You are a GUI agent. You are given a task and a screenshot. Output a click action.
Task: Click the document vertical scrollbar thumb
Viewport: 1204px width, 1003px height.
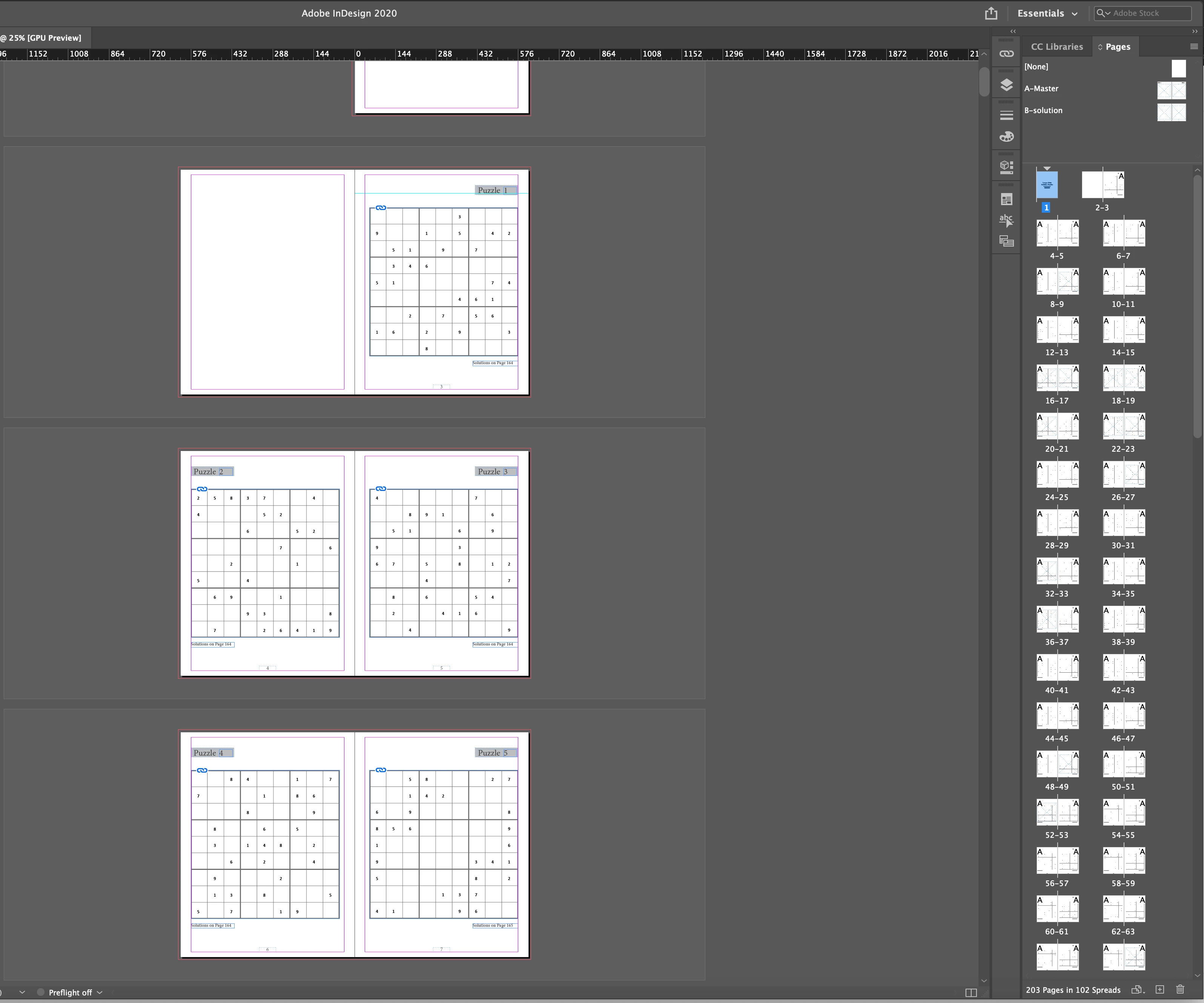[984, 82]
